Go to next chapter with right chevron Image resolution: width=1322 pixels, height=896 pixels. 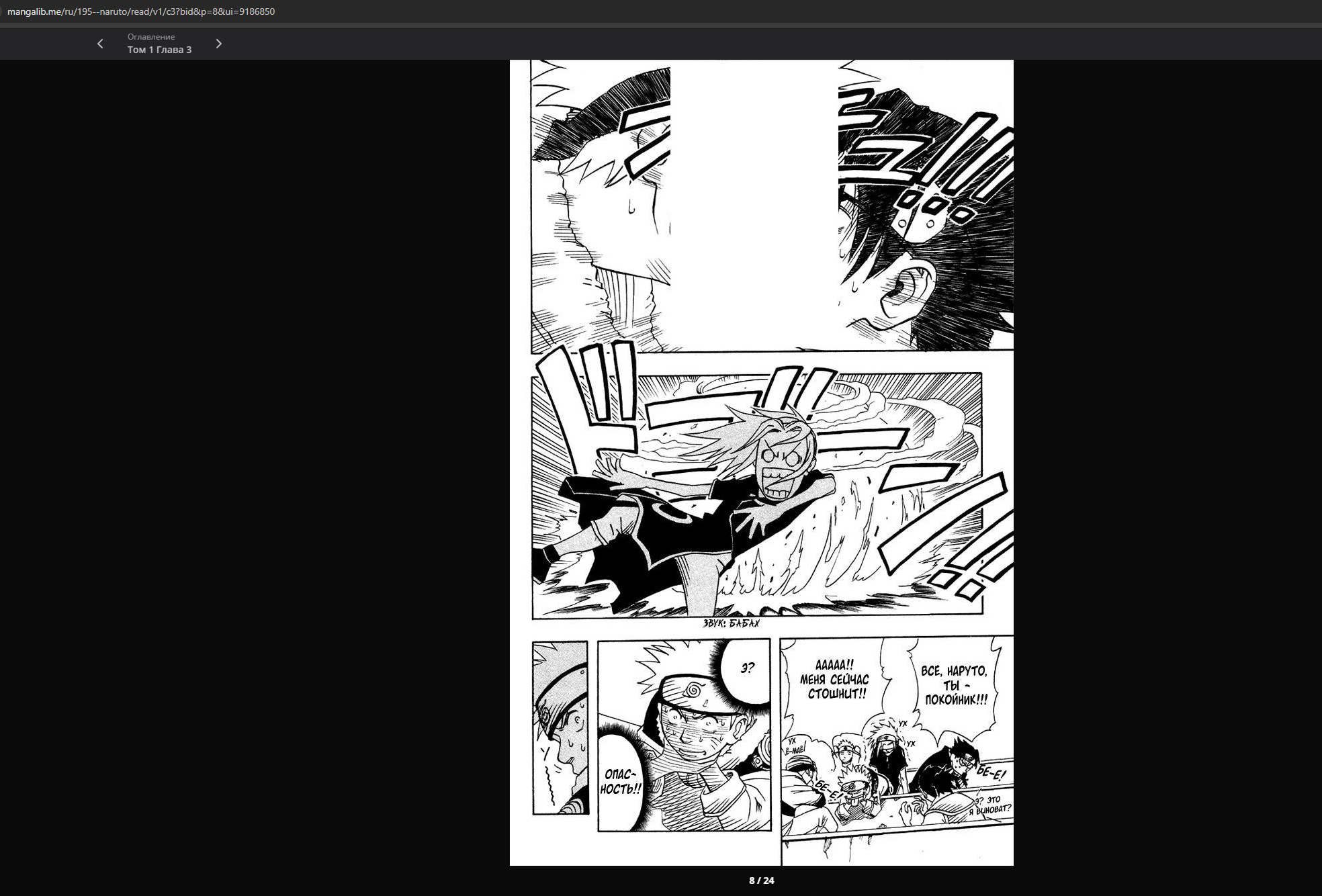218,44
